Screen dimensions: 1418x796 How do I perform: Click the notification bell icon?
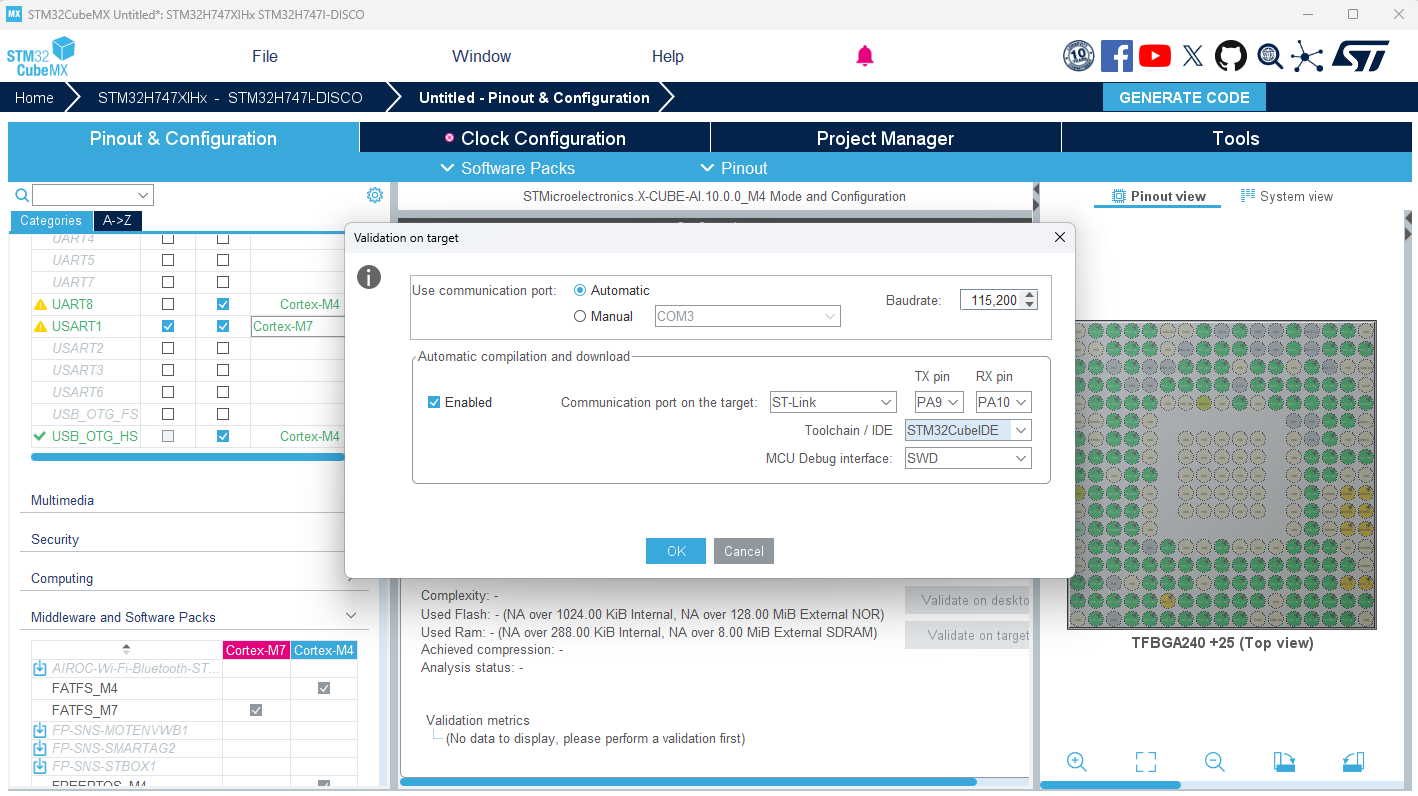coord(865,56)
